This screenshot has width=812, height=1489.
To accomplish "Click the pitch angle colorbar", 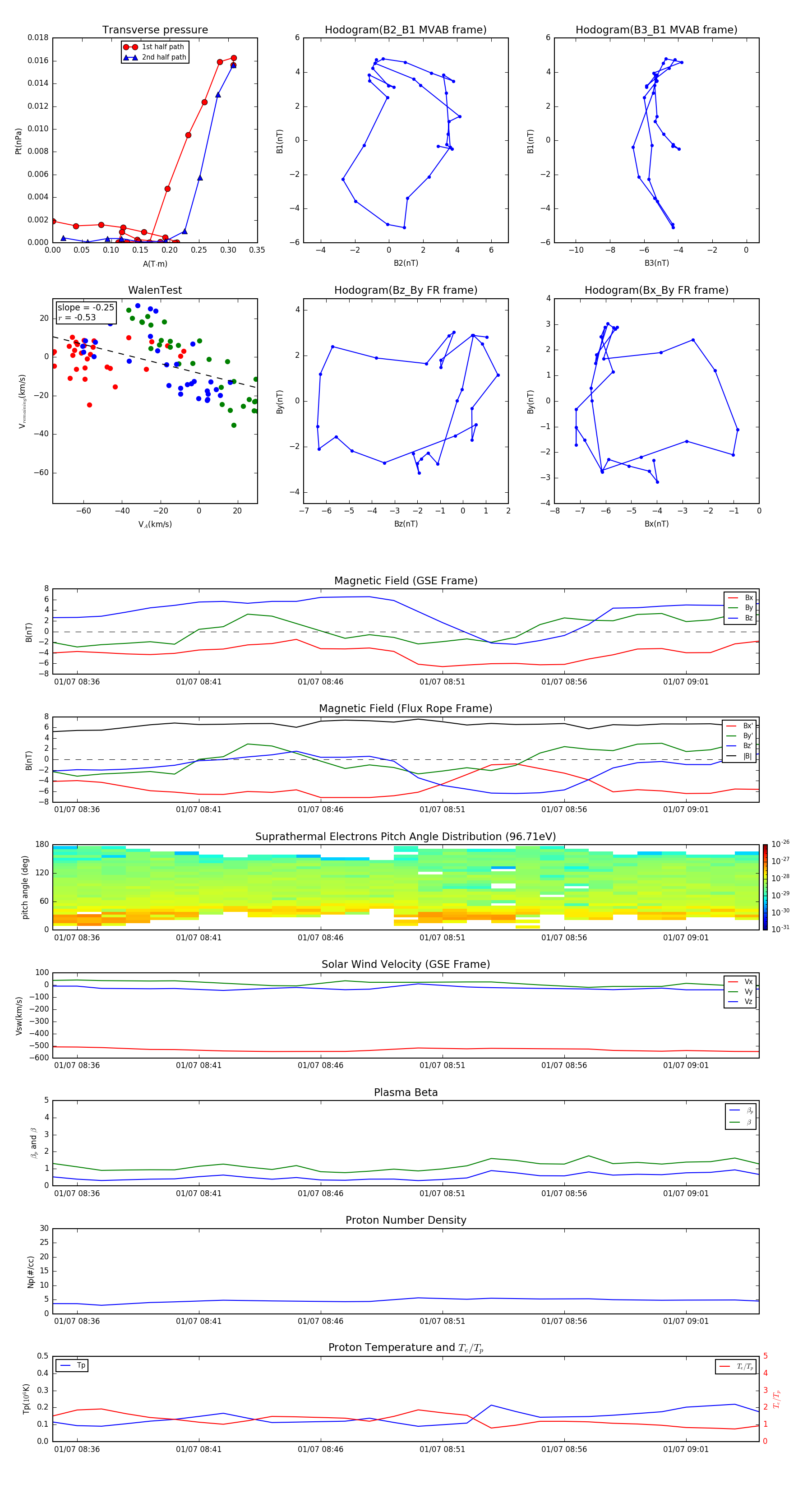I will [765, 887].
